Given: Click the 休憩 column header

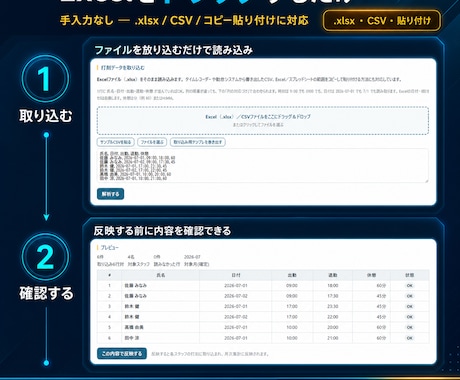Looking at the screenshot, I should point(371,275).
